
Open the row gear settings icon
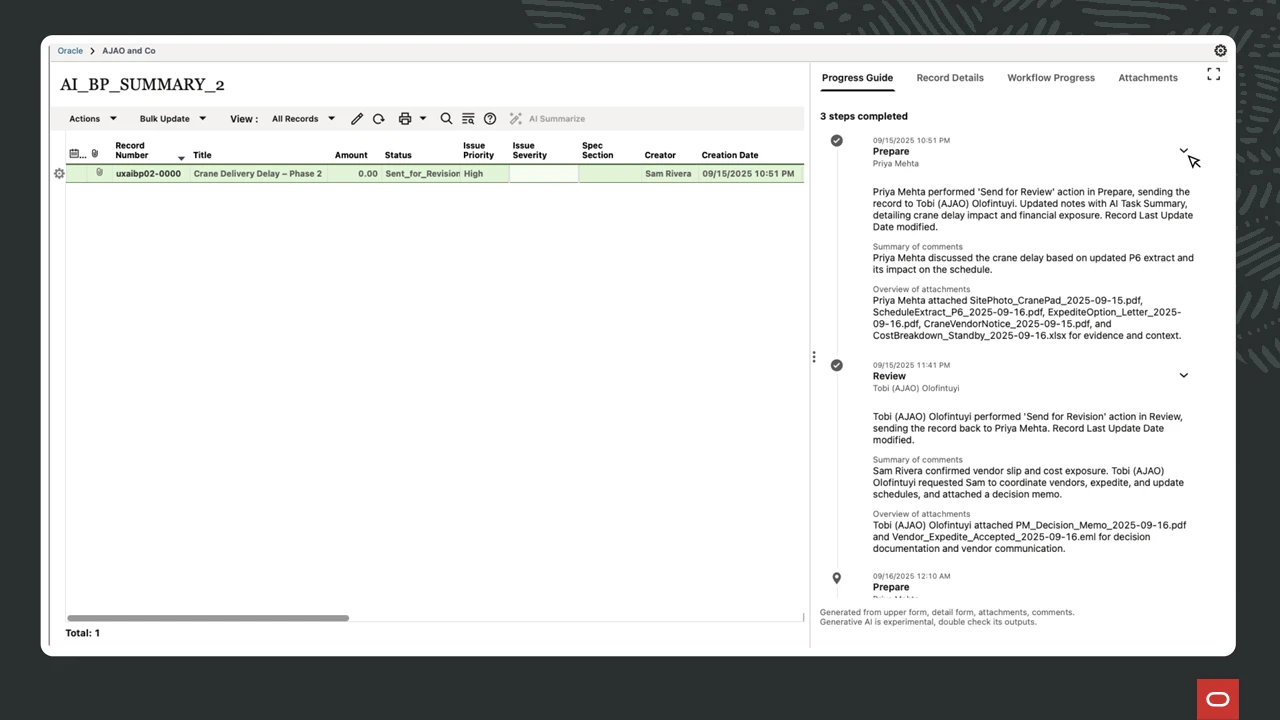(59, 173)
